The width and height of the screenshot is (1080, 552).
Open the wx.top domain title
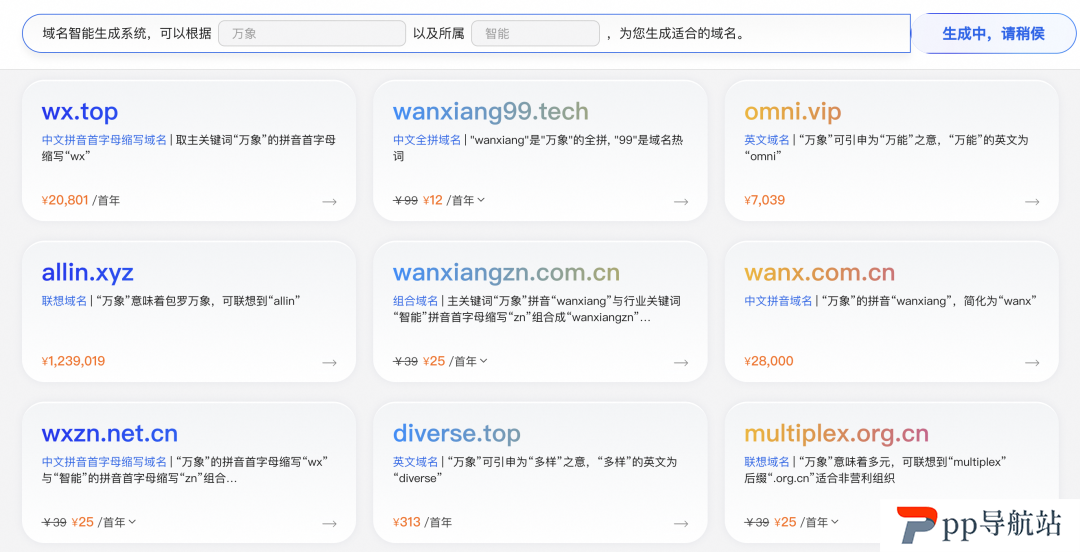79,112
